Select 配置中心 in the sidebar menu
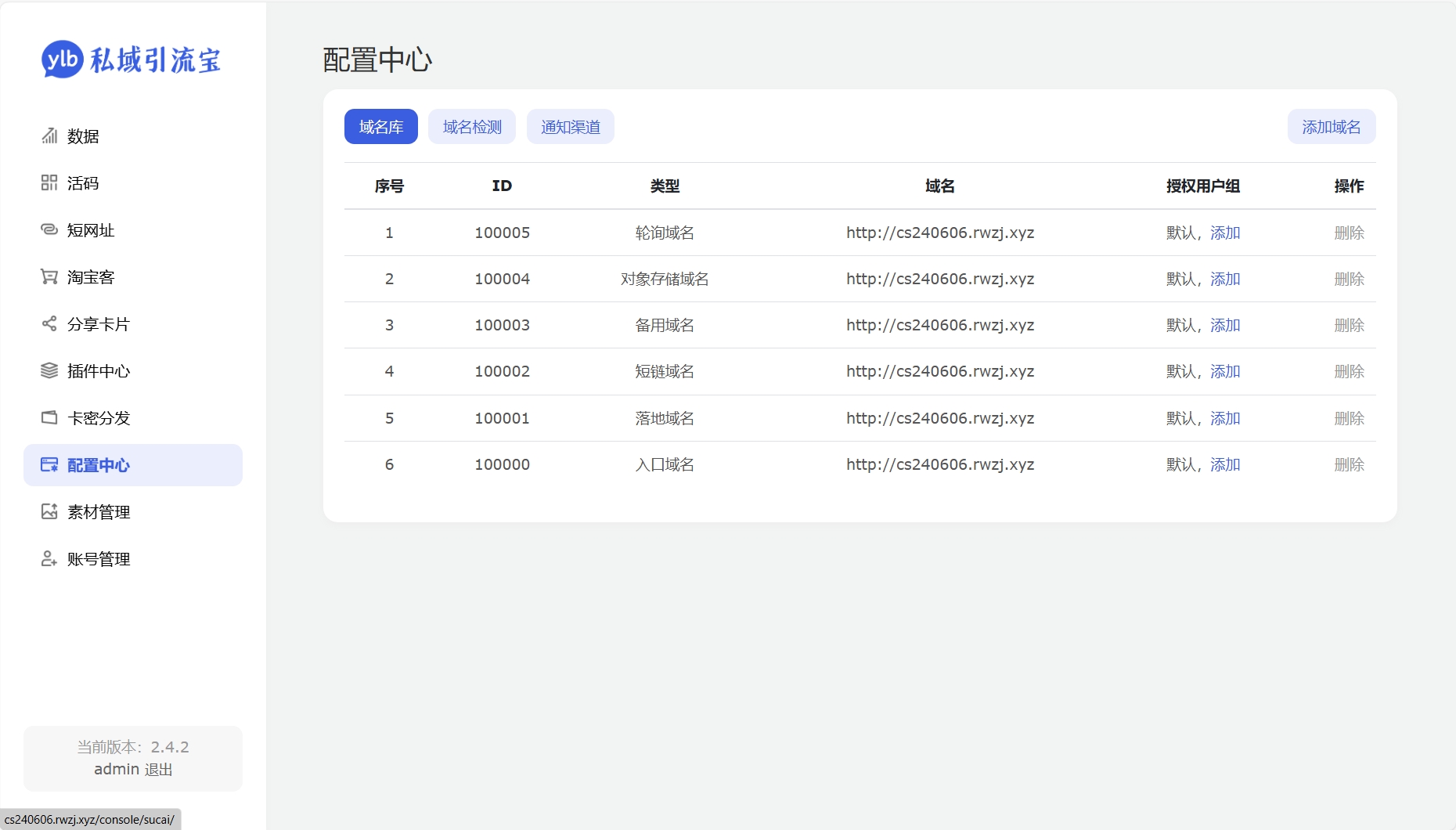The image size is (1456, 830). (x=133, y=465)
